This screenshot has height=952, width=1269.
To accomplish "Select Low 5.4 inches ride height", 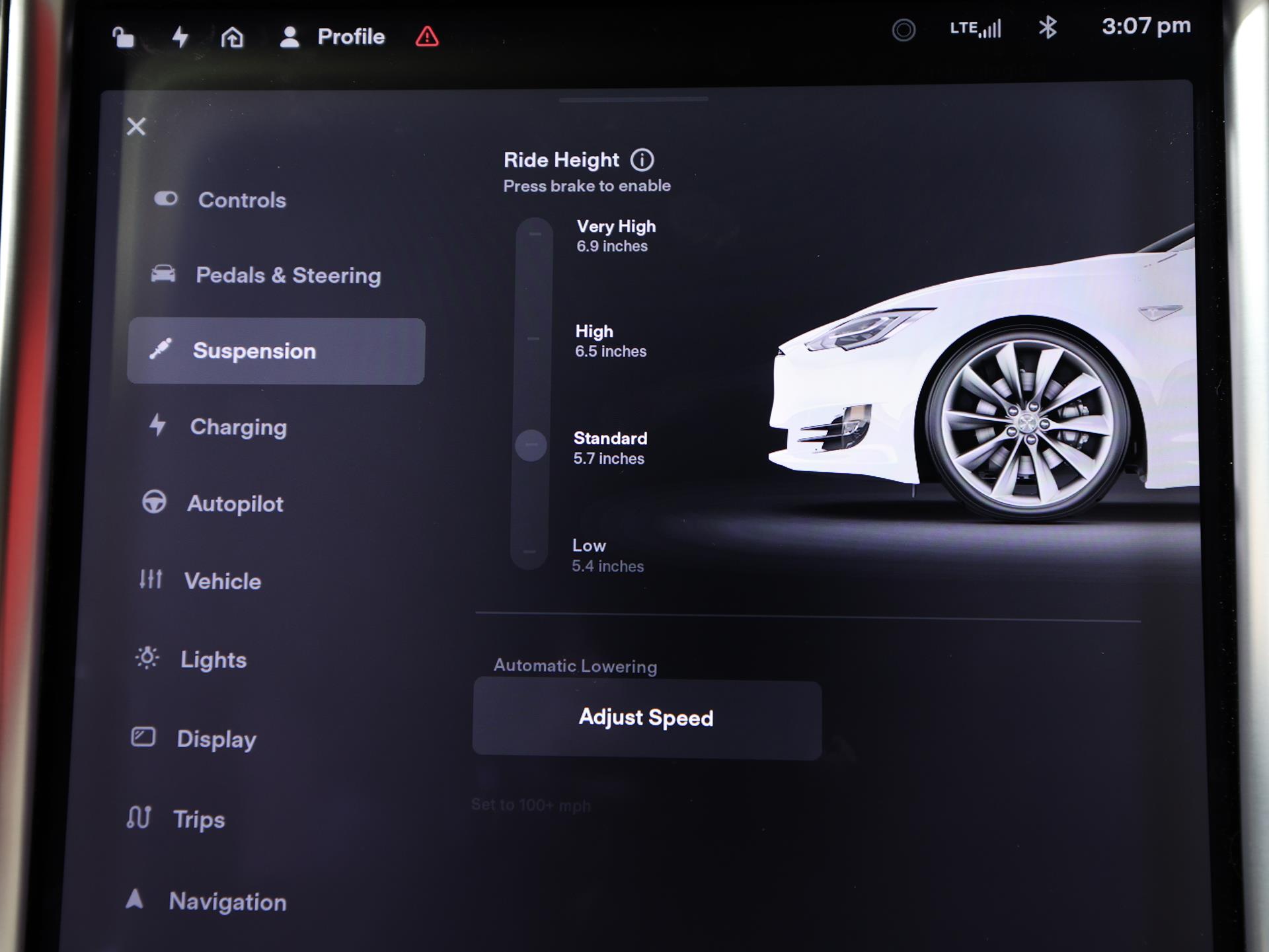I will point(606,556).
